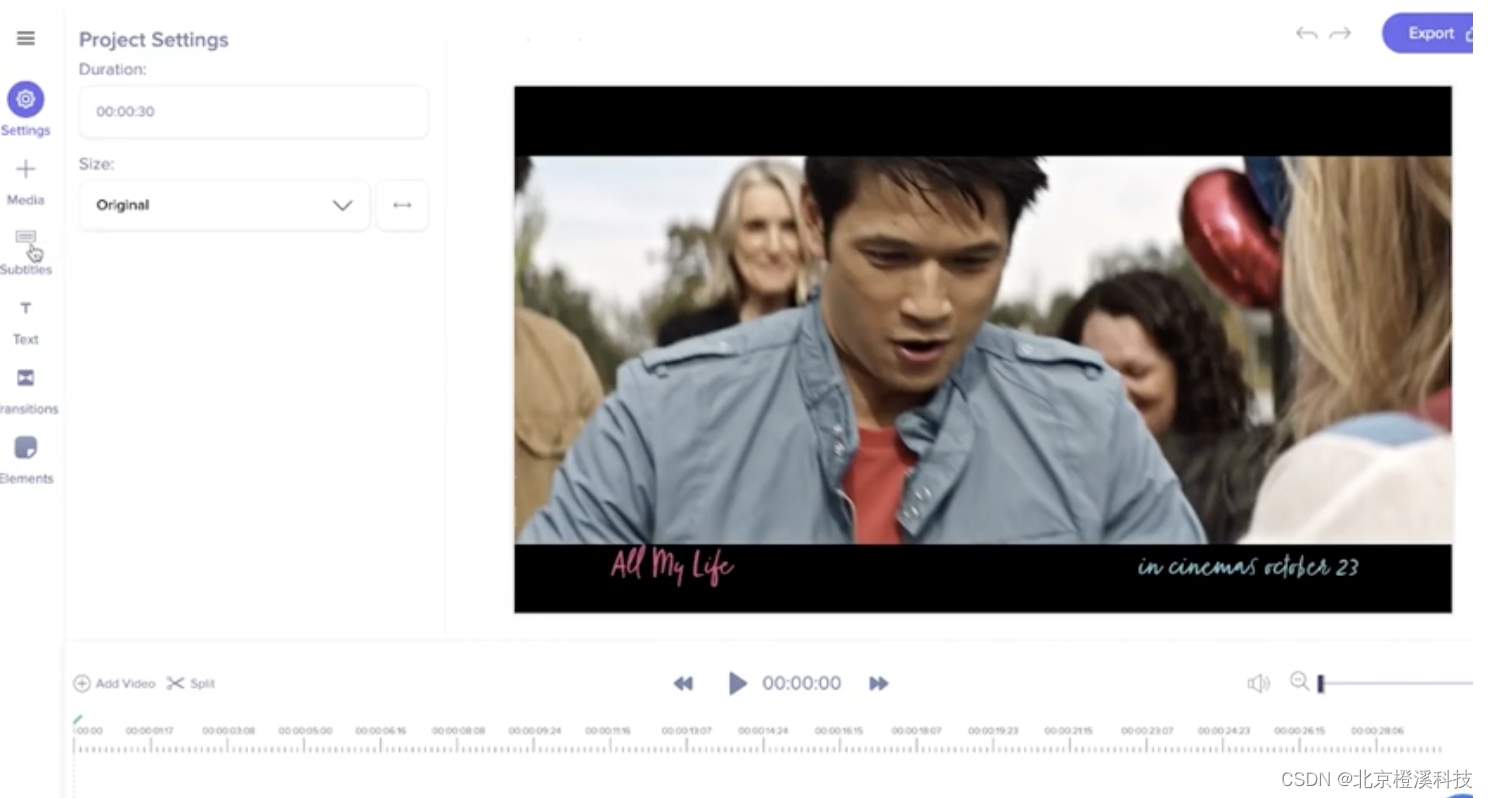Image resolution: width=1488 pixels, height=798 pixels.
Task: Click the video preview canvas
Action: 983,349
